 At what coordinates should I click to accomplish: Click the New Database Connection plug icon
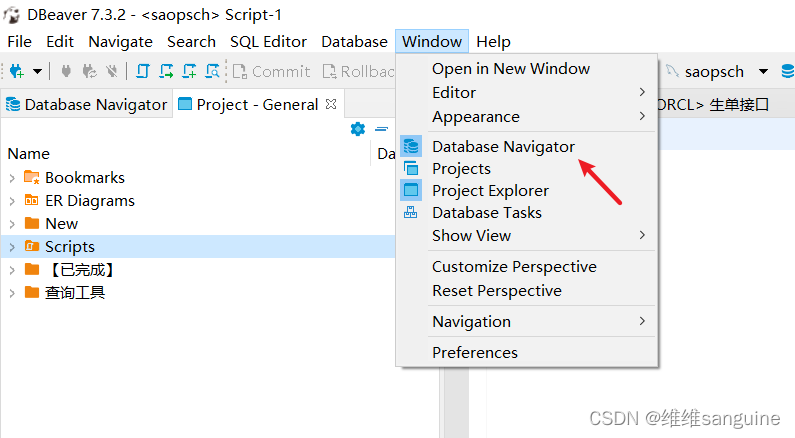click(x=16, y=71)
